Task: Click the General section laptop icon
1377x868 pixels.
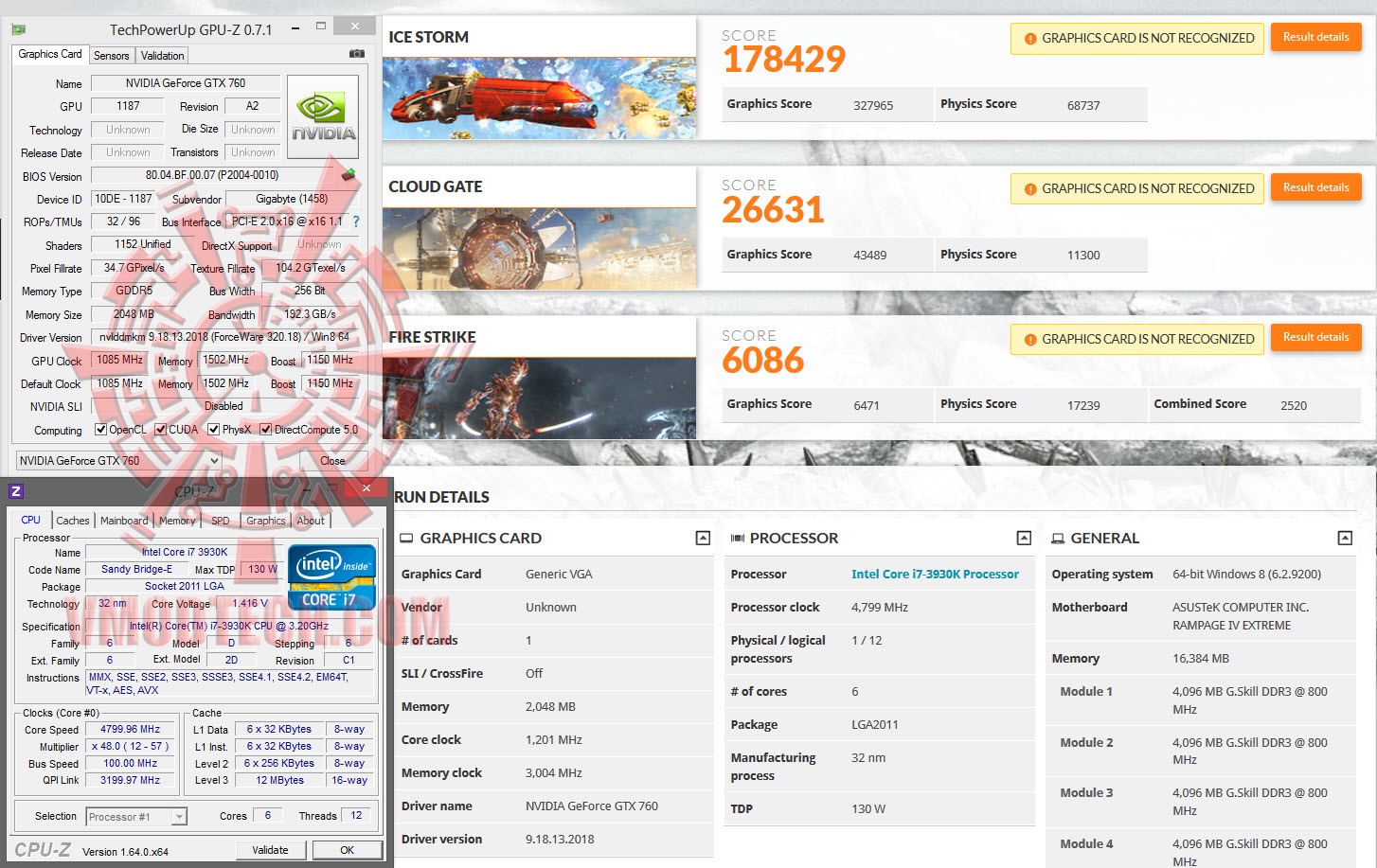Action: 1058,539
